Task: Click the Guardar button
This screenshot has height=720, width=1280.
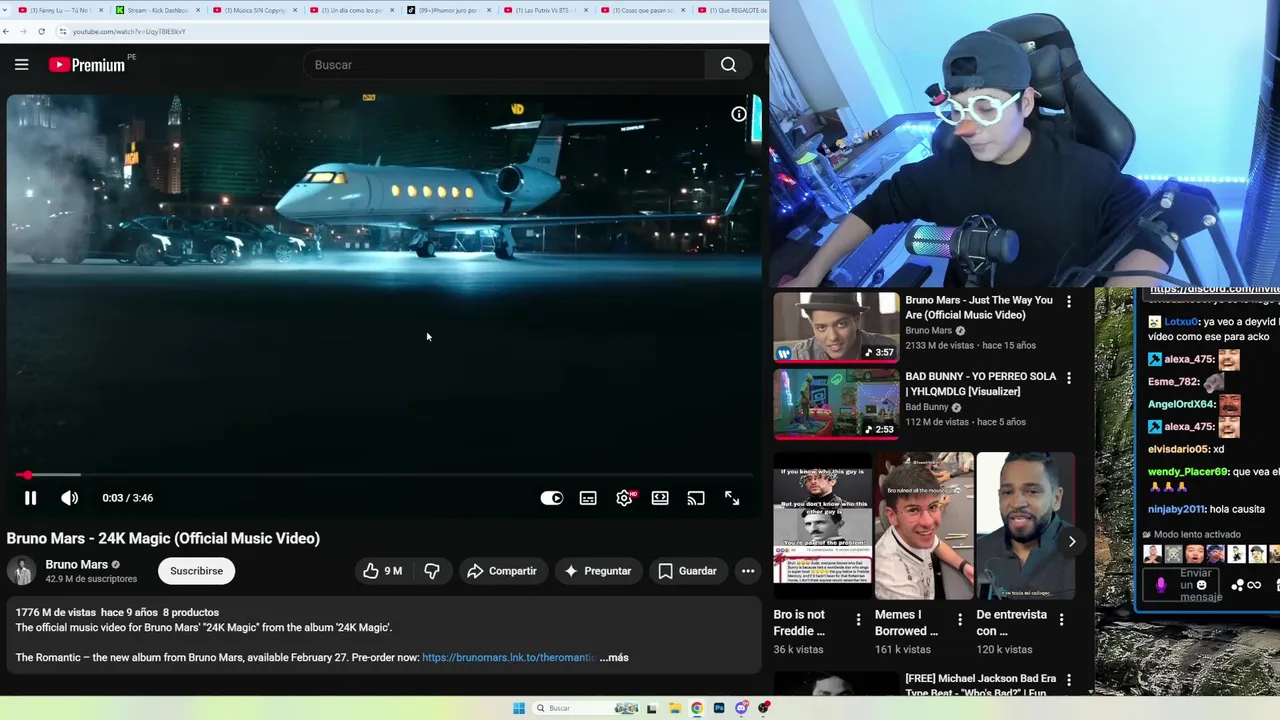Action: pyautogui.click(x=687, y=571)
